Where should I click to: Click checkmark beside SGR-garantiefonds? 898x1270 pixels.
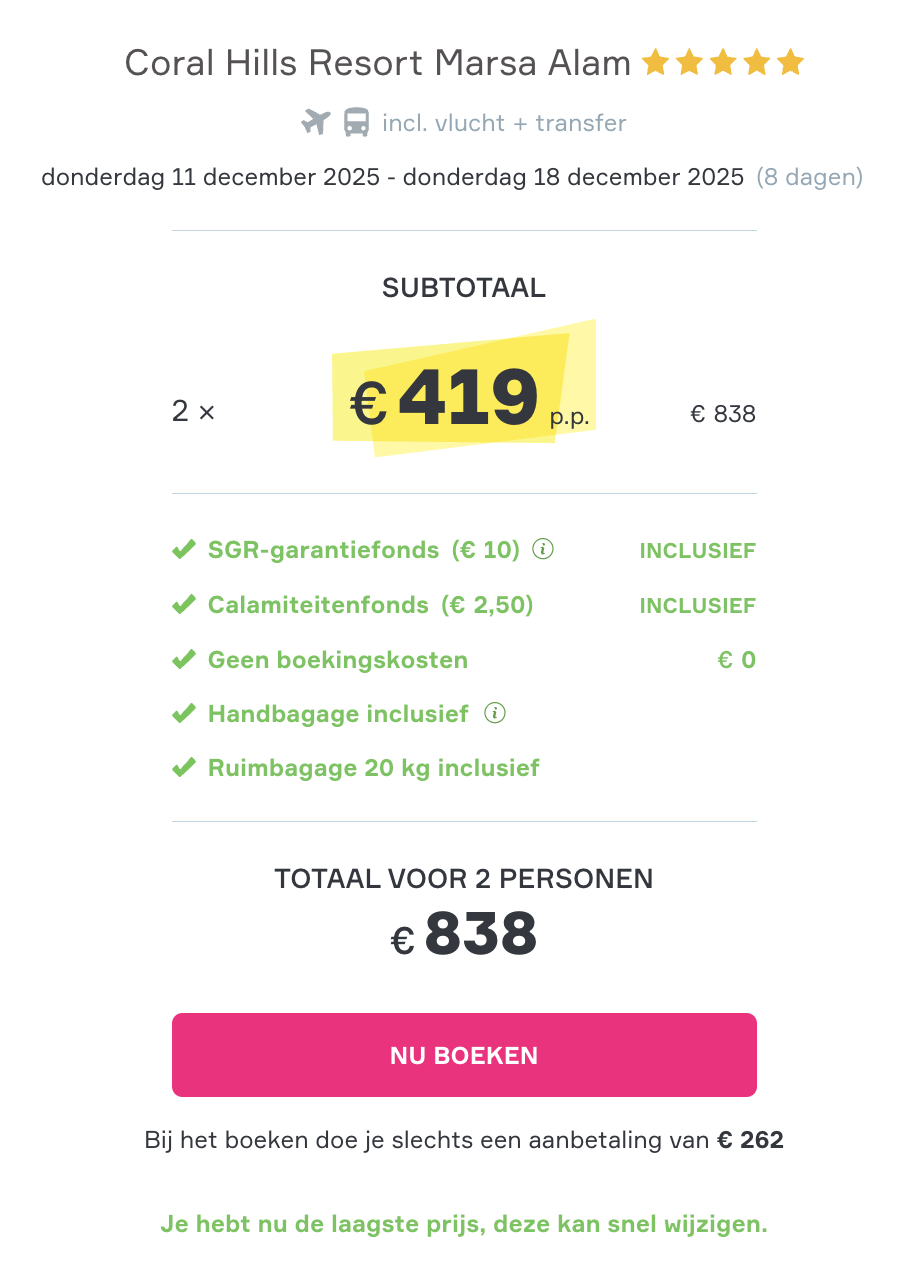click(x=183, y=550)
